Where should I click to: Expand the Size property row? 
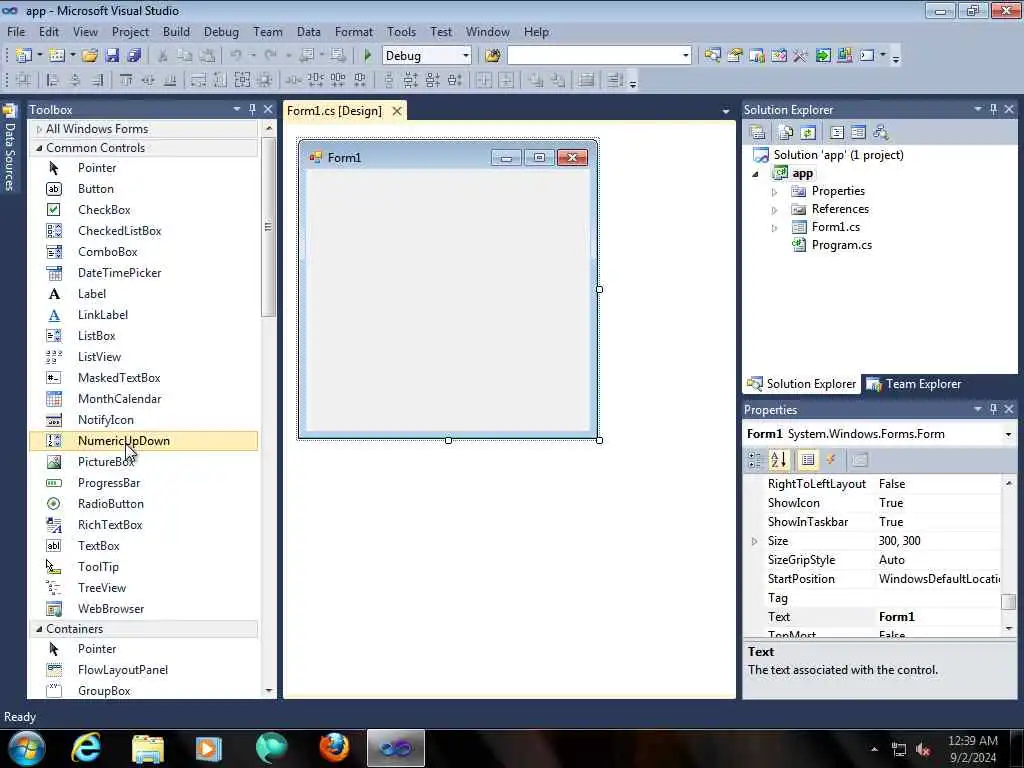754,541
